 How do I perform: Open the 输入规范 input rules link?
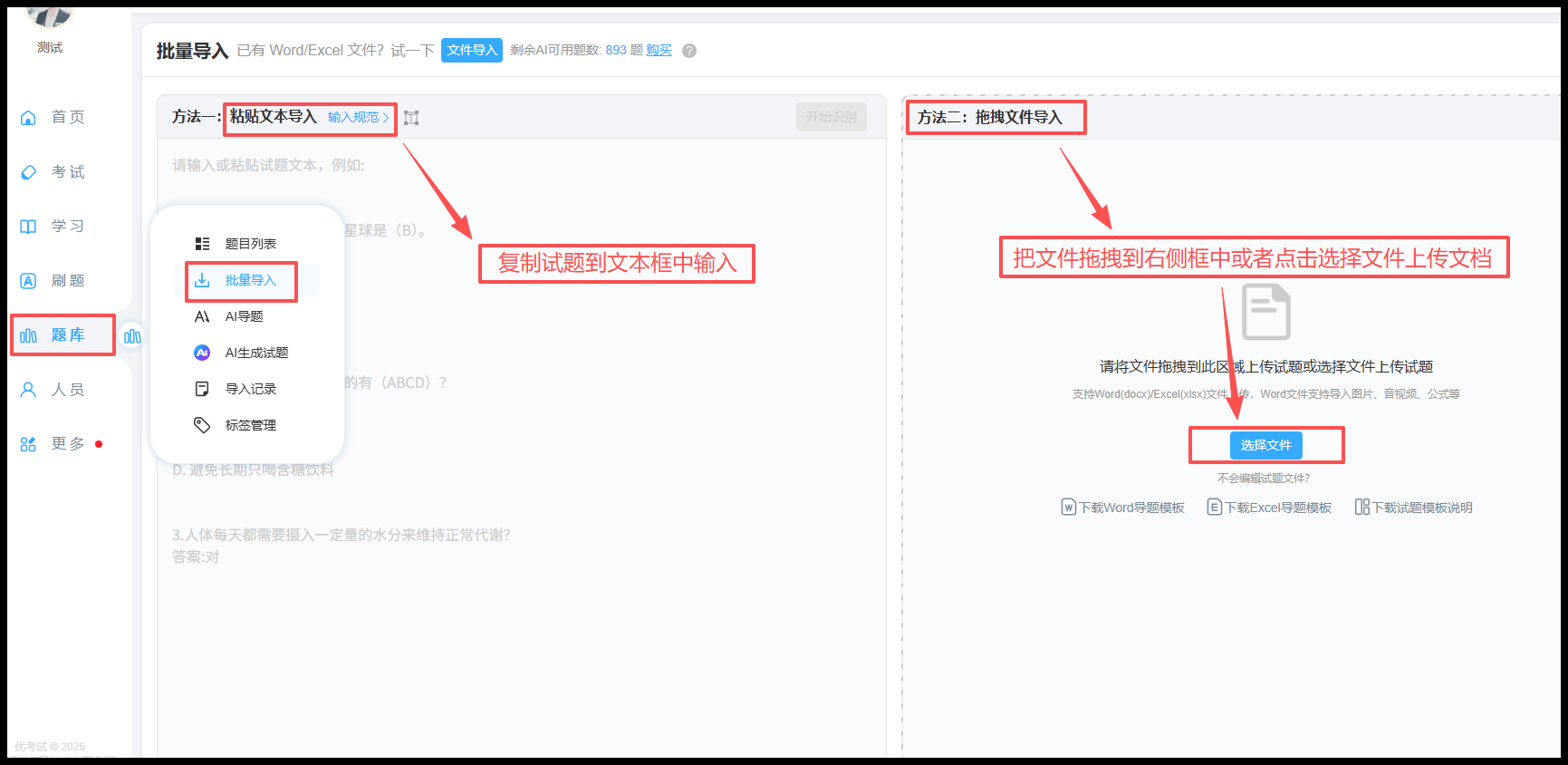[359, 118]
